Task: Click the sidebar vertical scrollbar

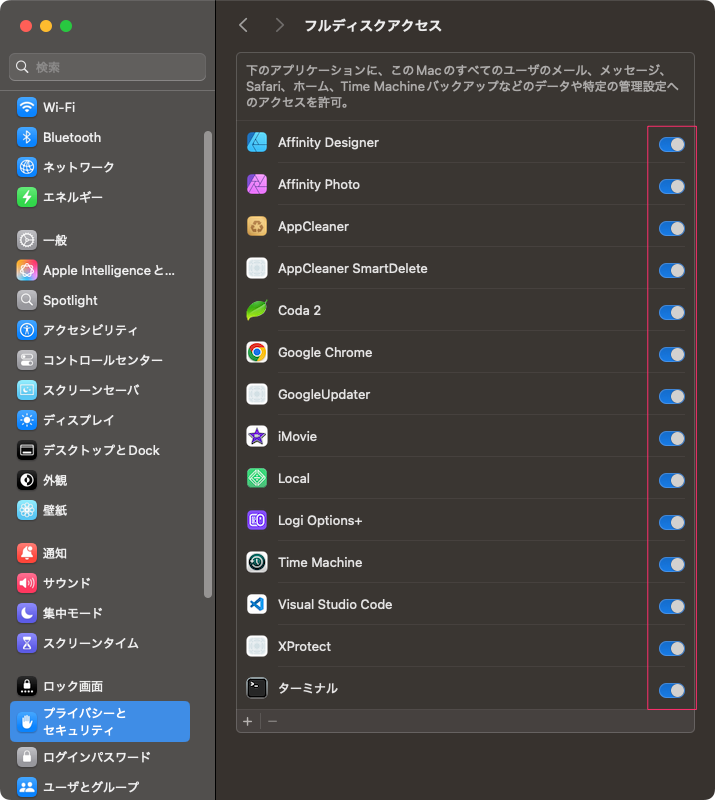Action: (x=208, y=360)
